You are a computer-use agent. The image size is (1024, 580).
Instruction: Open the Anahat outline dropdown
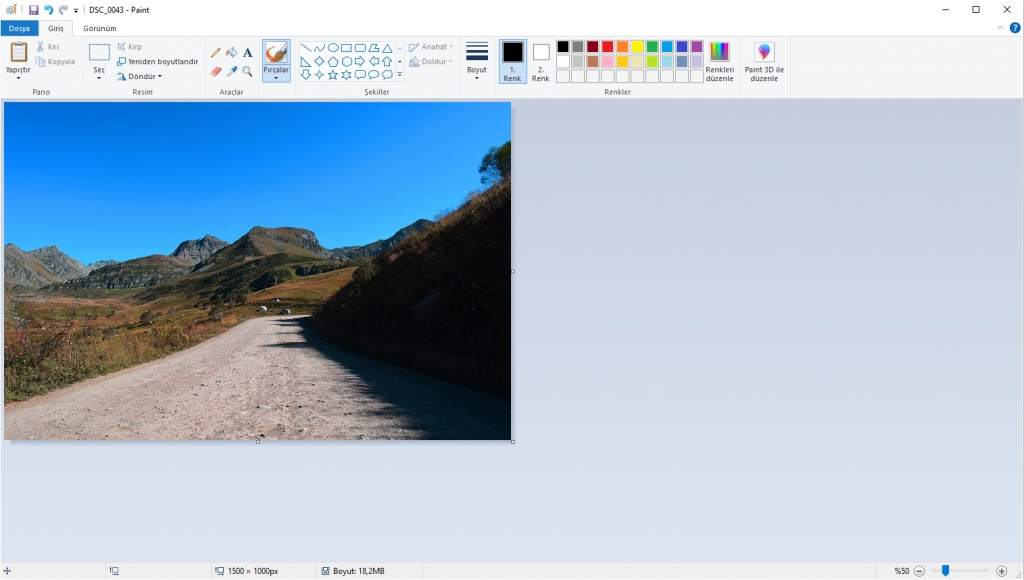tap(430, 45)
